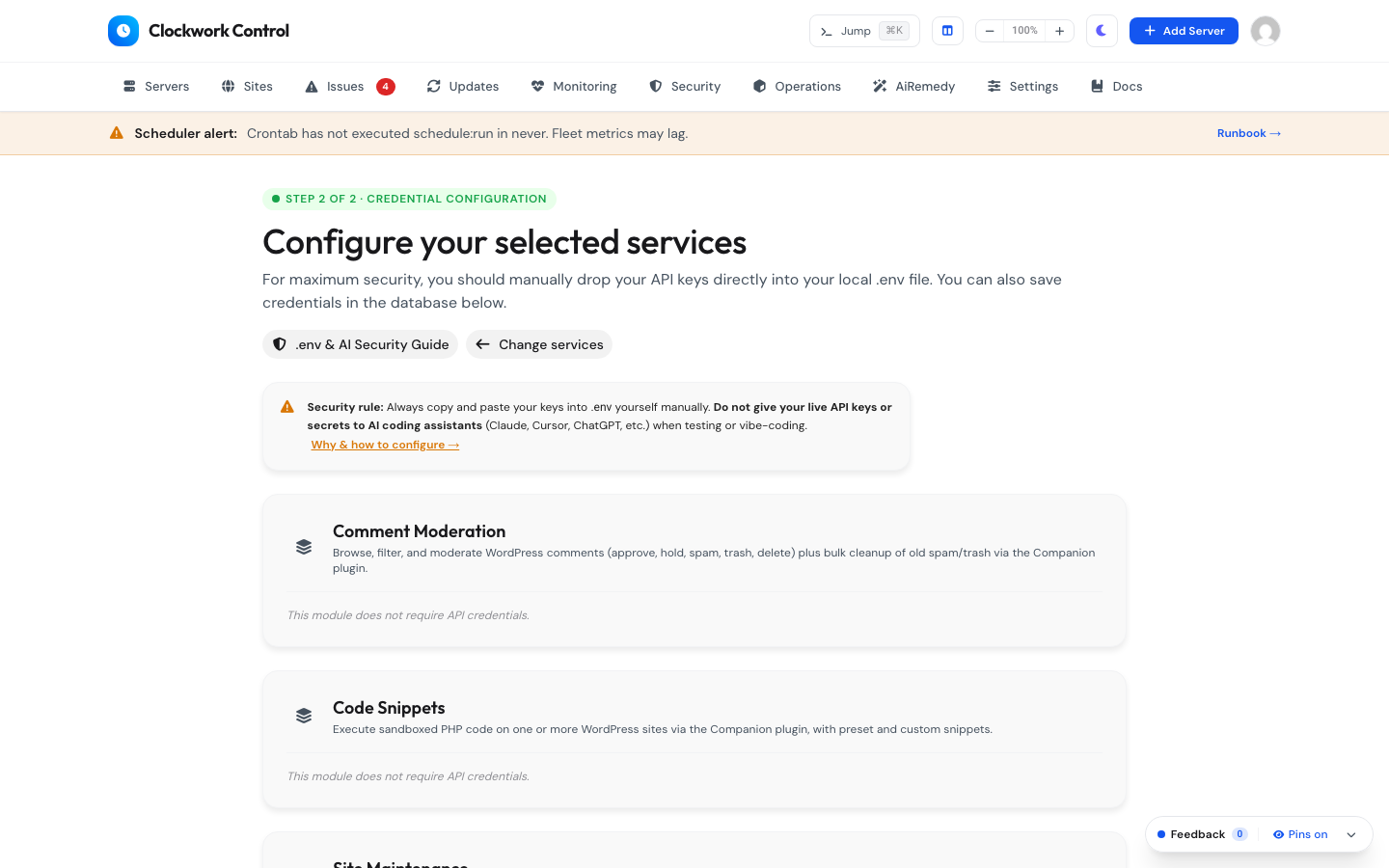Navigate to the Monitoring tab
The height and width of the screenshot is (868, 1389).
click(574, 87)
